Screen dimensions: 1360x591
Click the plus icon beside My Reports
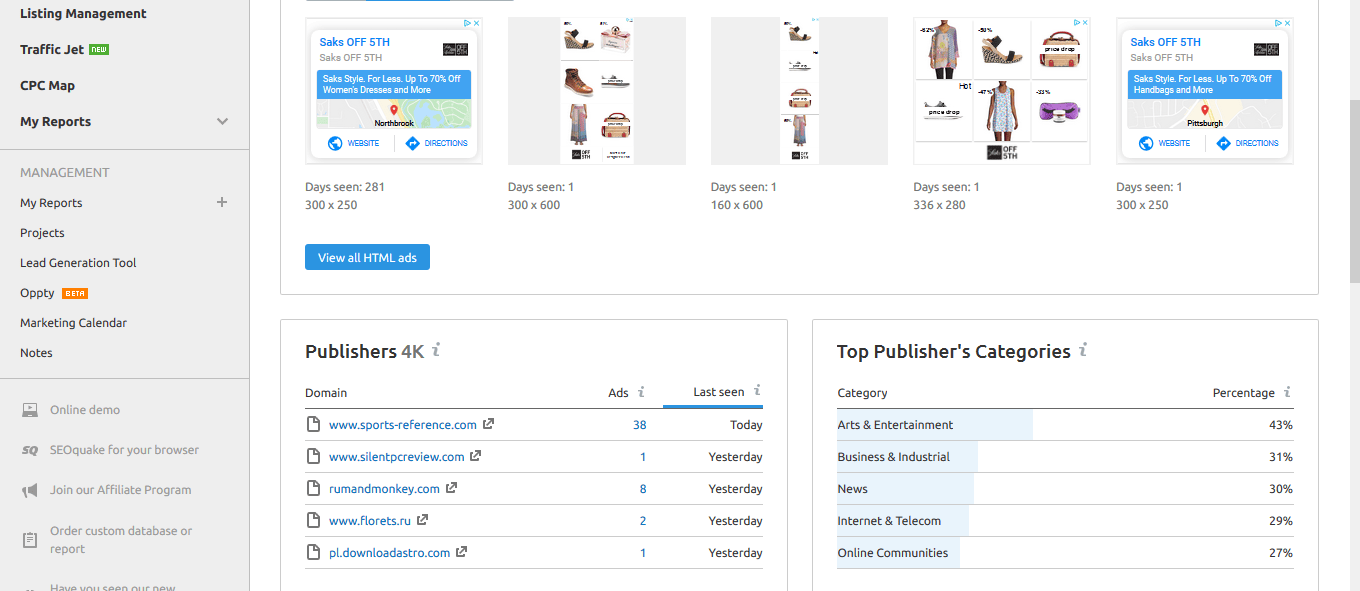point(221,203)
